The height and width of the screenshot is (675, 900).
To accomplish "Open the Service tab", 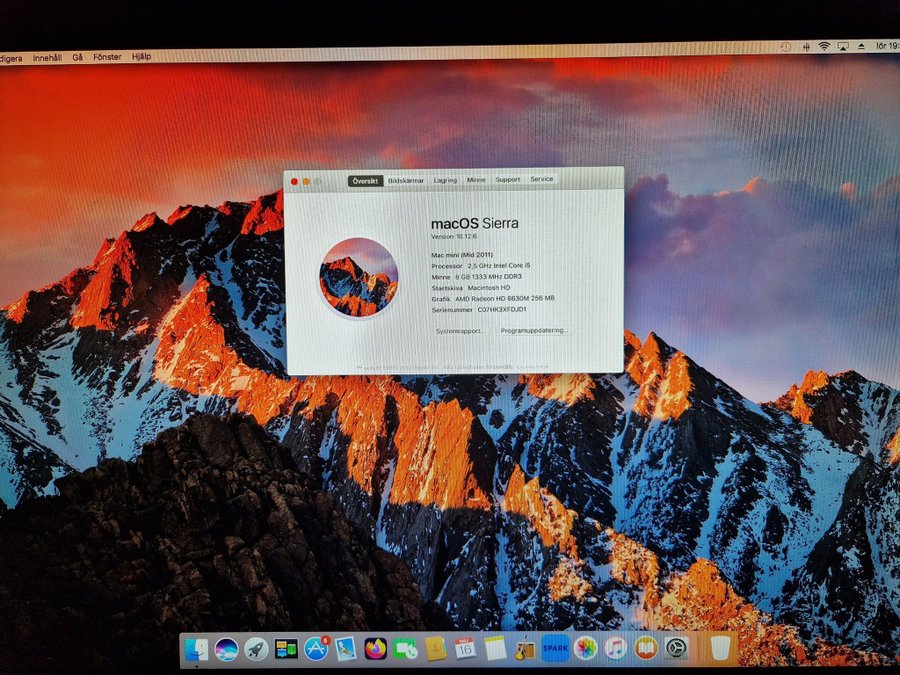I will point(541,179).
